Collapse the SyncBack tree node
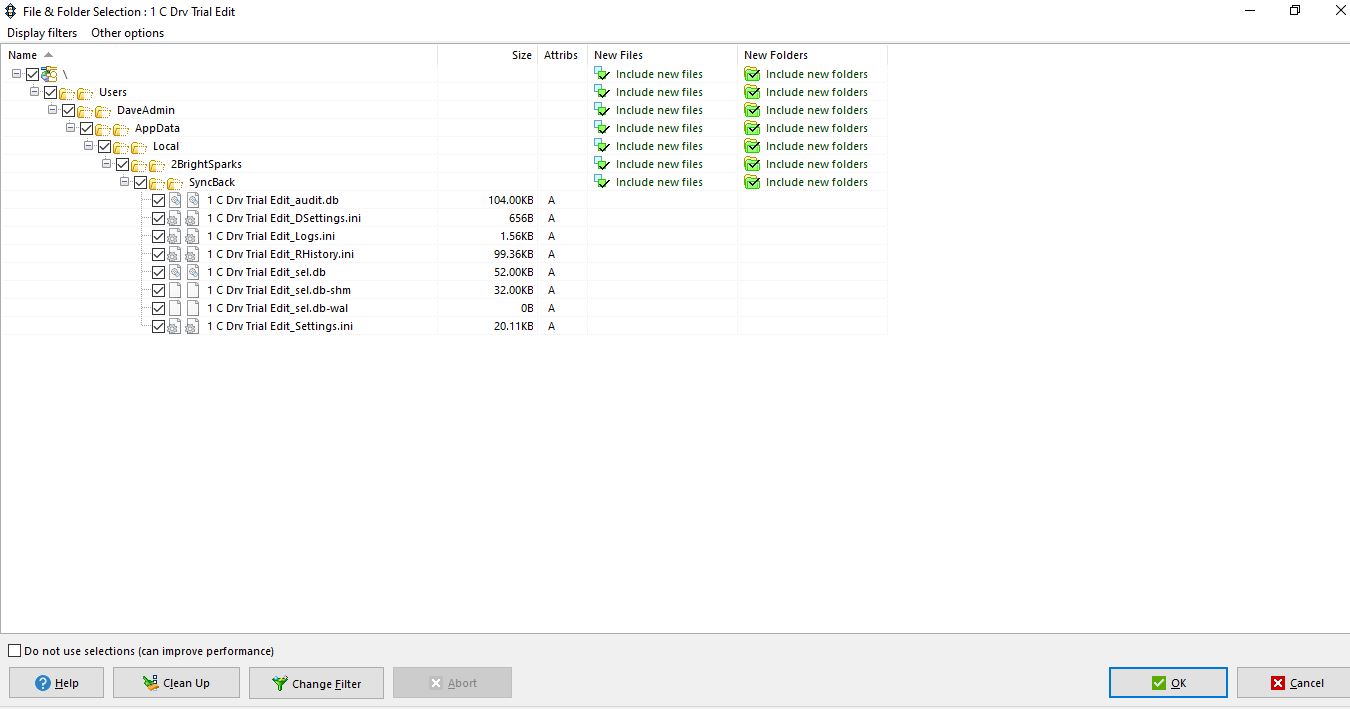1350x709 pixels. tap(125, 182)
